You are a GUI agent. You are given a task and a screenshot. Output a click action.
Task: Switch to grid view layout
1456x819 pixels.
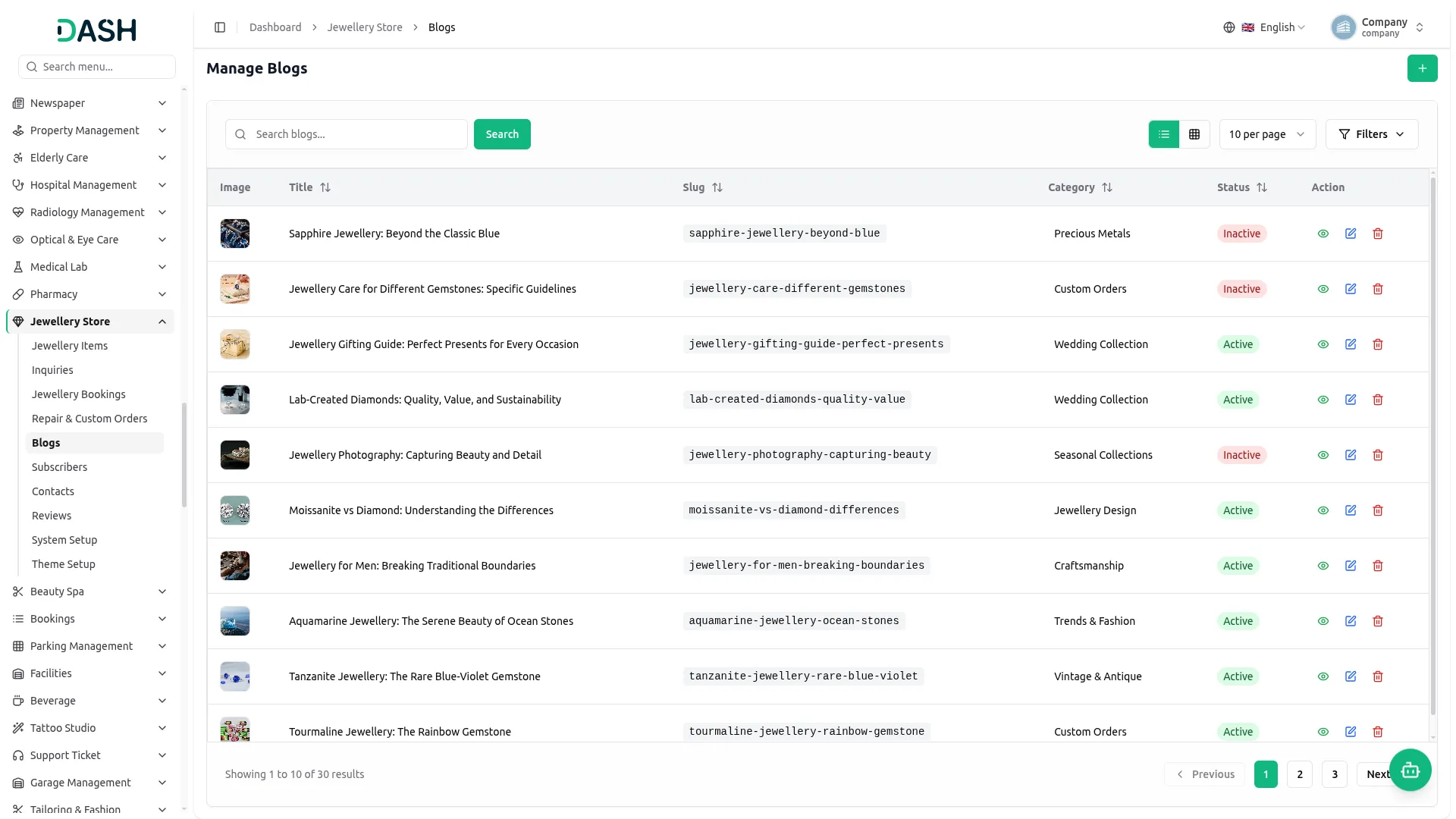point(1194,134)
